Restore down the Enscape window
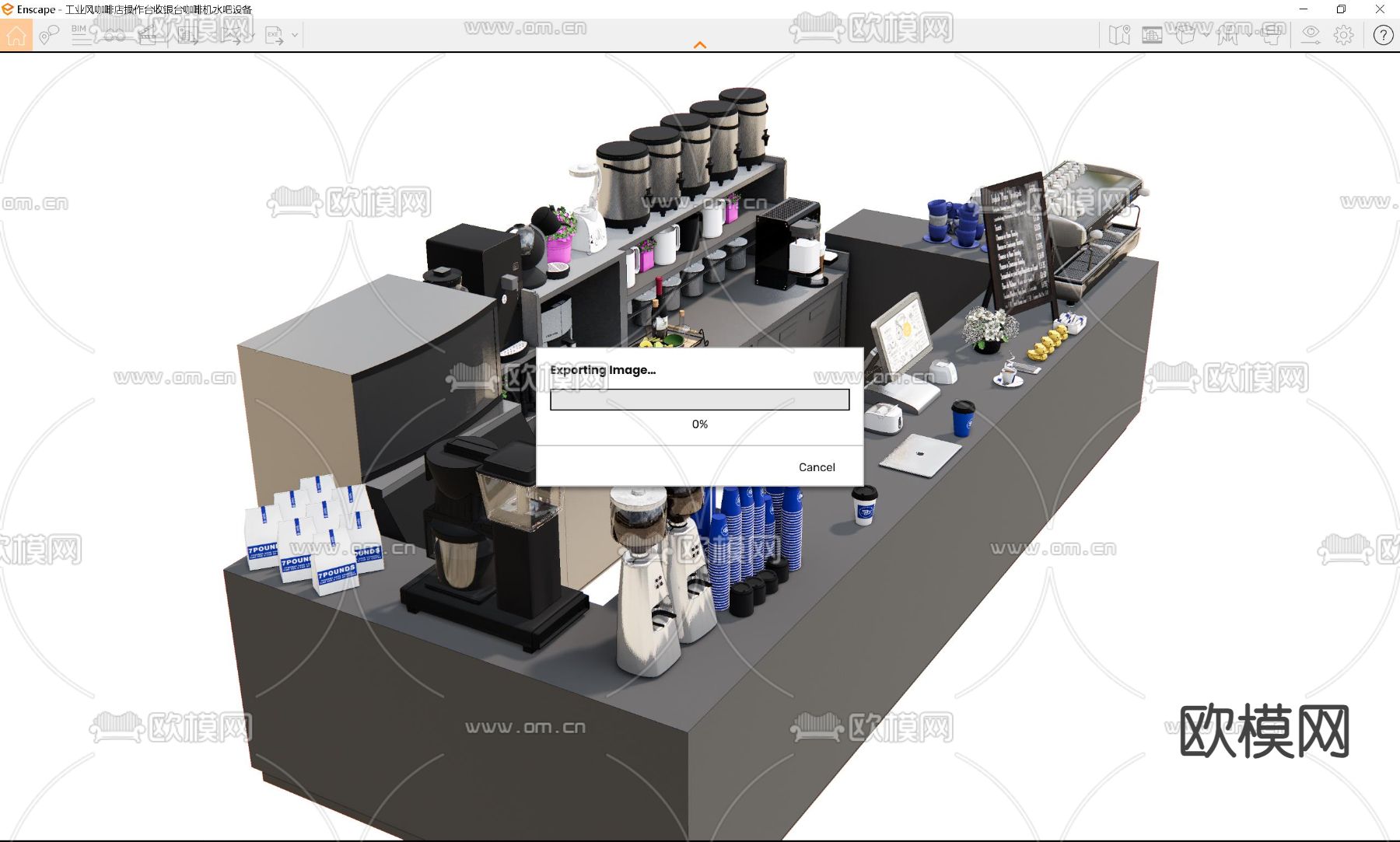This screenshot has height=842, width=1400. pos(1342,9)
